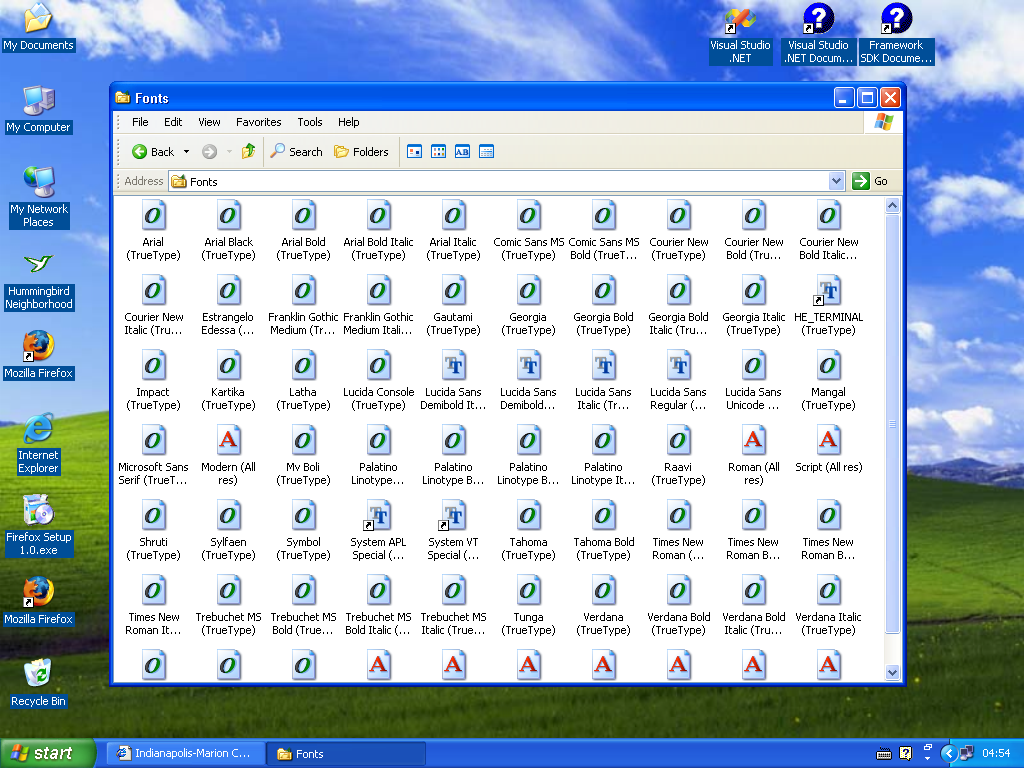Click the scrollbar up arrow

point(892,206)
